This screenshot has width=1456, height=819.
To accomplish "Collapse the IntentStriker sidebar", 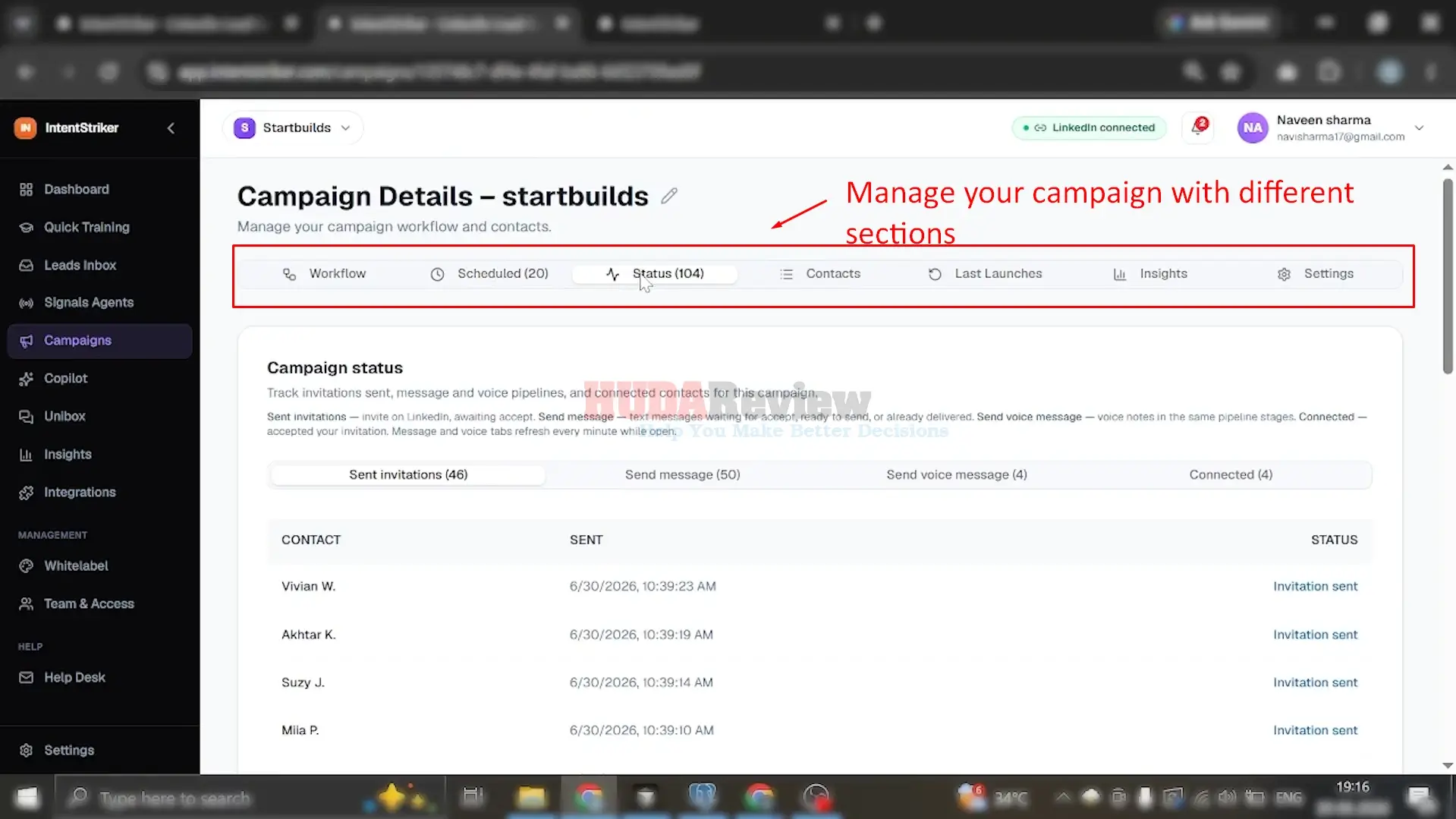I will 171,128.
